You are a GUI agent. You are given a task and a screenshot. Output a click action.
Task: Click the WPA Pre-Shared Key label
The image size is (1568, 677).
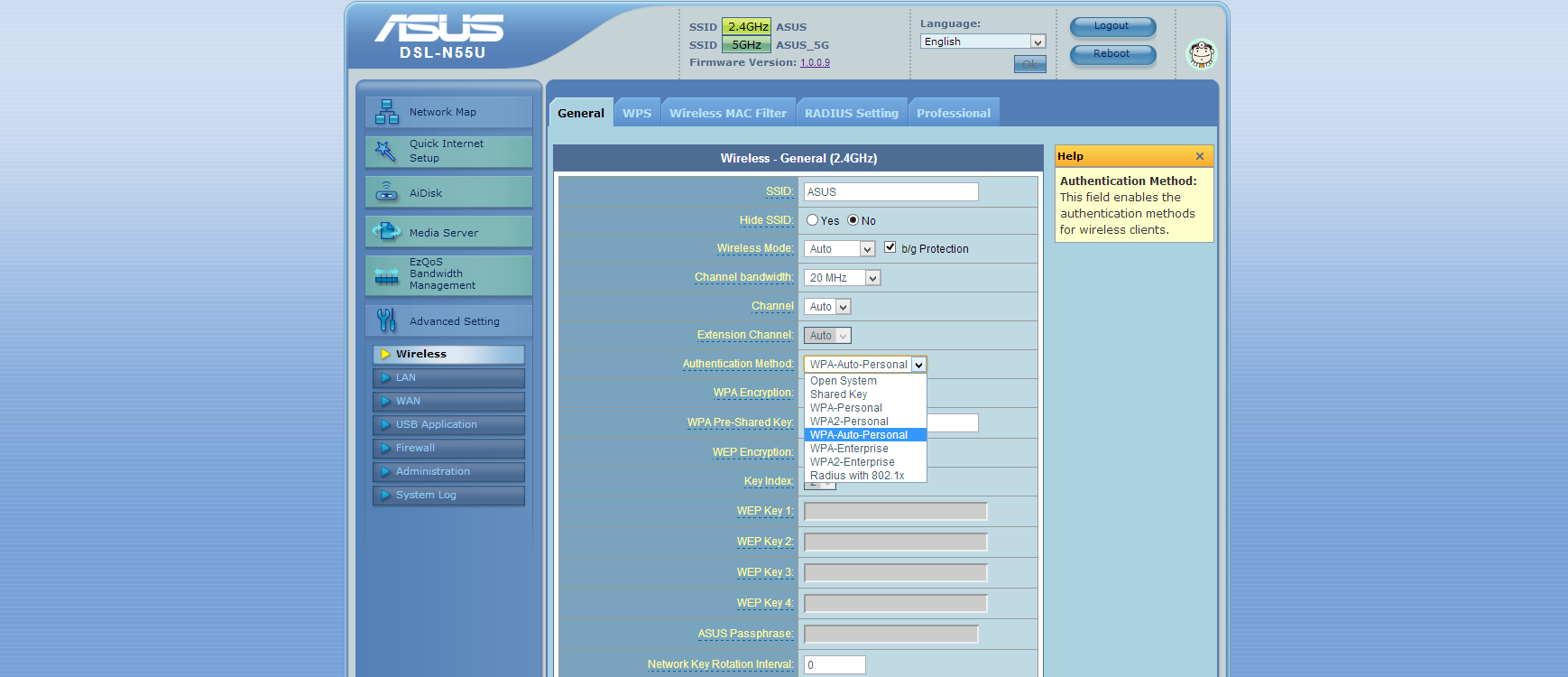pyautogui.click(x=740, y=422)
